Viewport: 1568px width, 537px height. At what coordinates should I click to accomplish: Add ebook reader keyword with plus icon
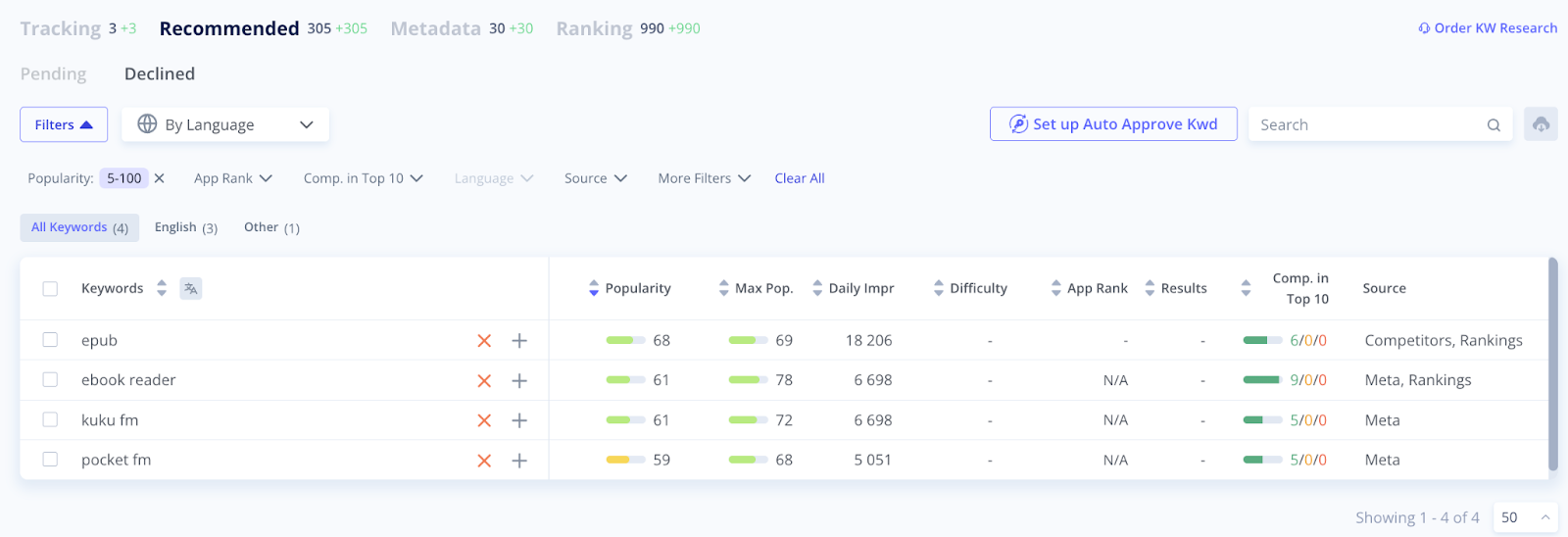[519, 380]
